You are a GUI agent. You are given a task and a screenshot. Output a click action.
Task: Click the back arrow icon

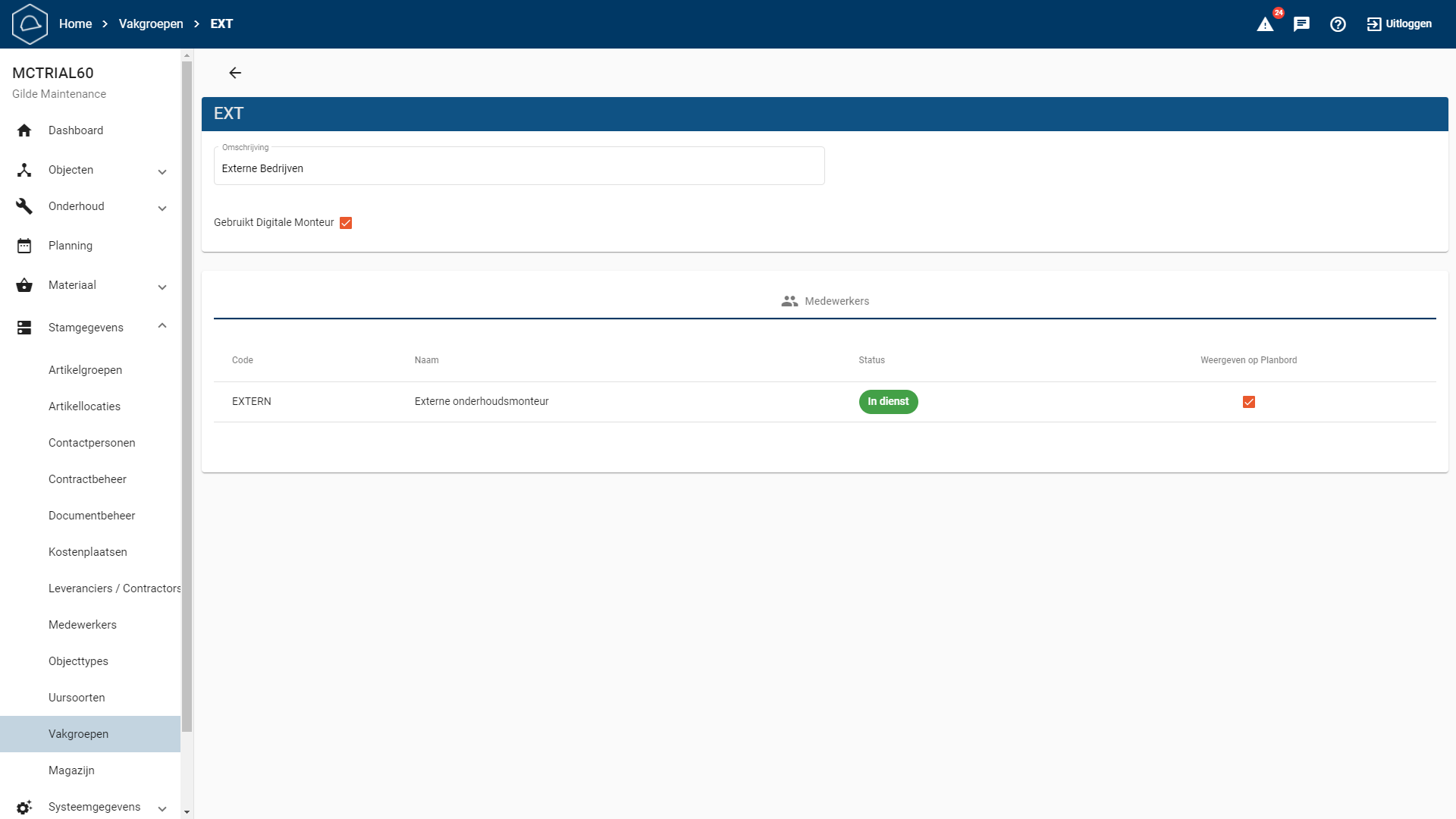(235, 73)
